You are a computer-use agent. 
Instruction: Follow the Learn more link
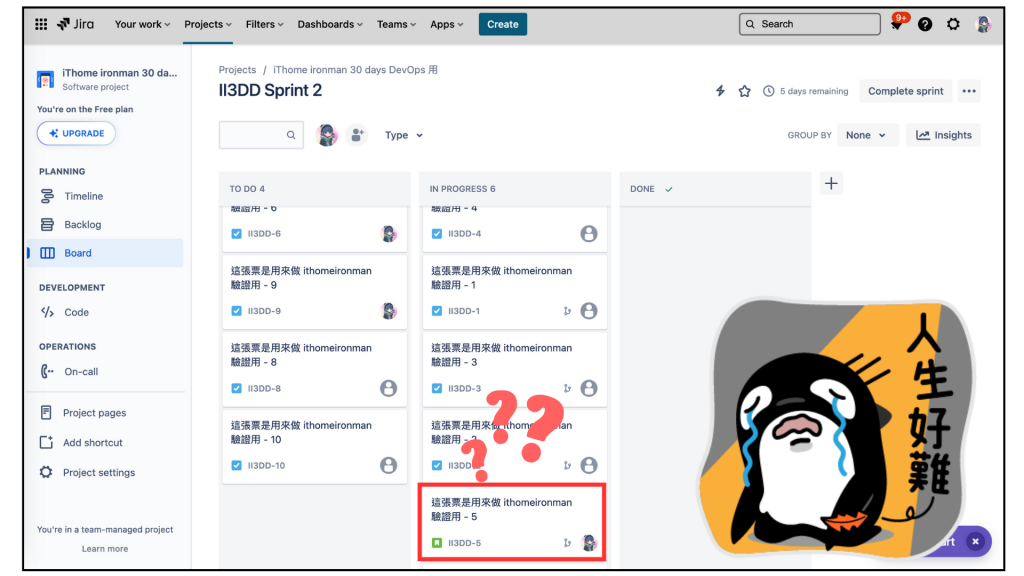point(105,549)
